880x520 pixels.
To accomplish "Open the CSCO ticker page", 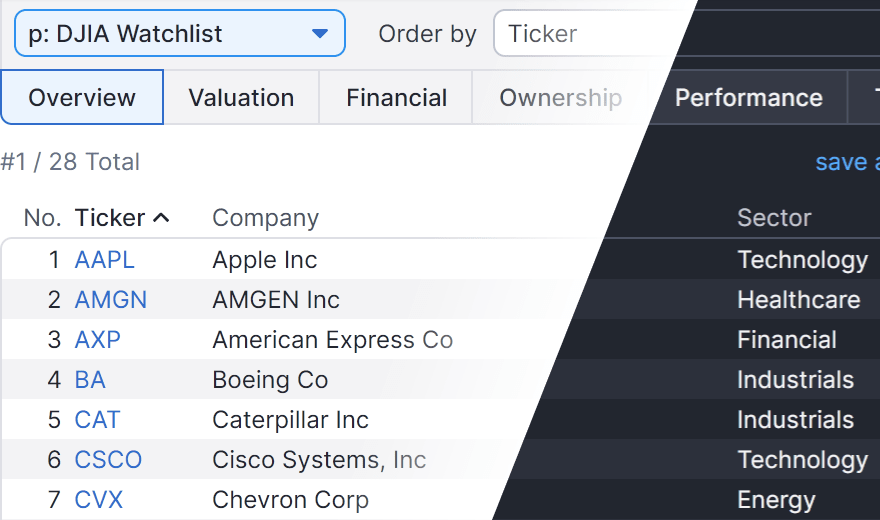I will point(108,460).
